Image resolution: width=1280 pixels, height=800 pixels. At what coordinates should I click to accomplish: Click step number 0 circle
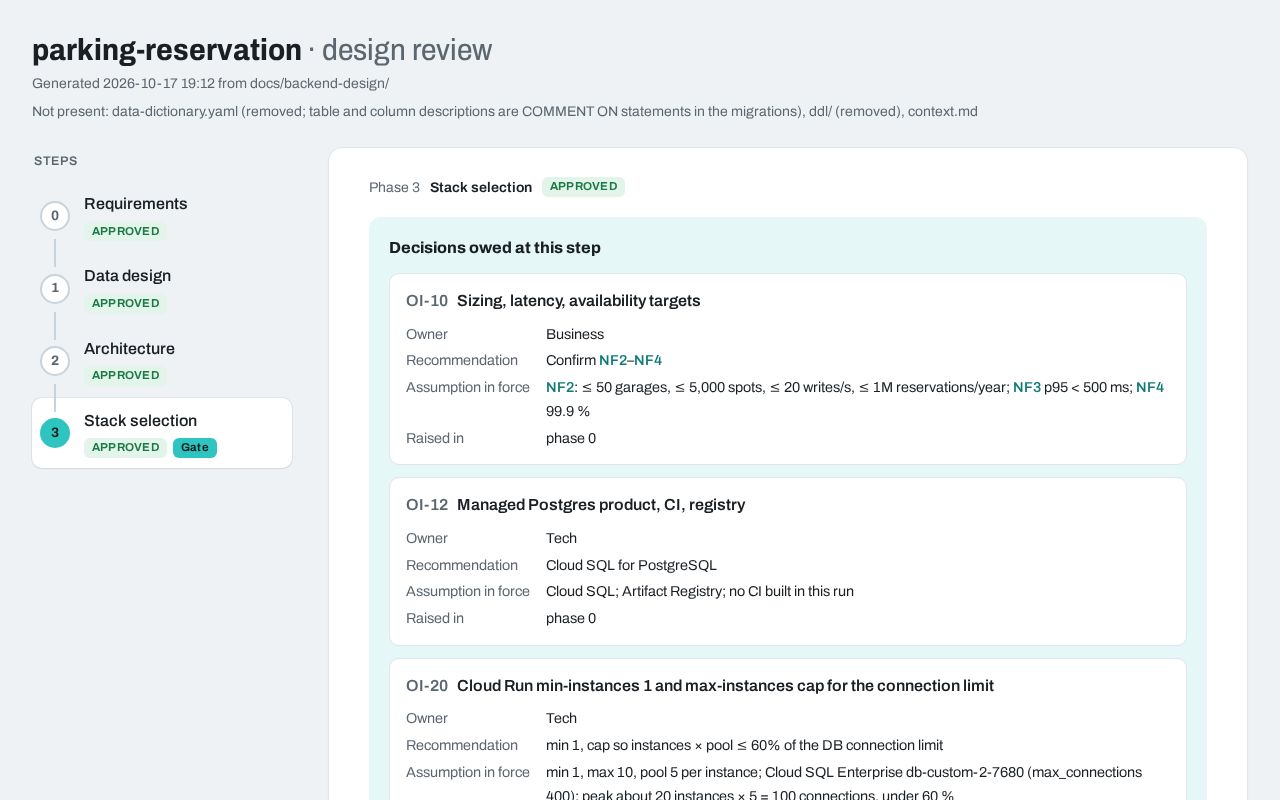tap(55, 216)
